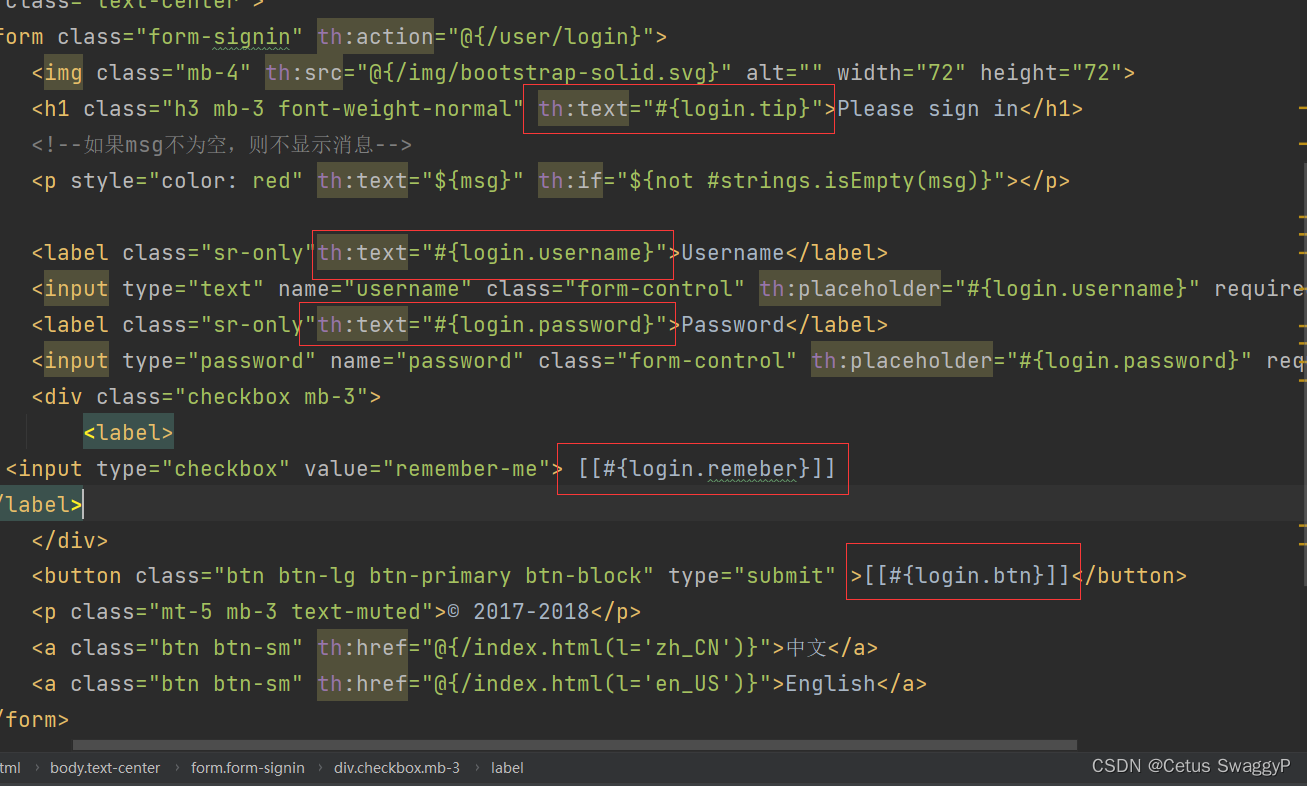Screen dimensions: 1307x786
Task: Click the "Please sign in" heading text
Action: click(927, 109)
